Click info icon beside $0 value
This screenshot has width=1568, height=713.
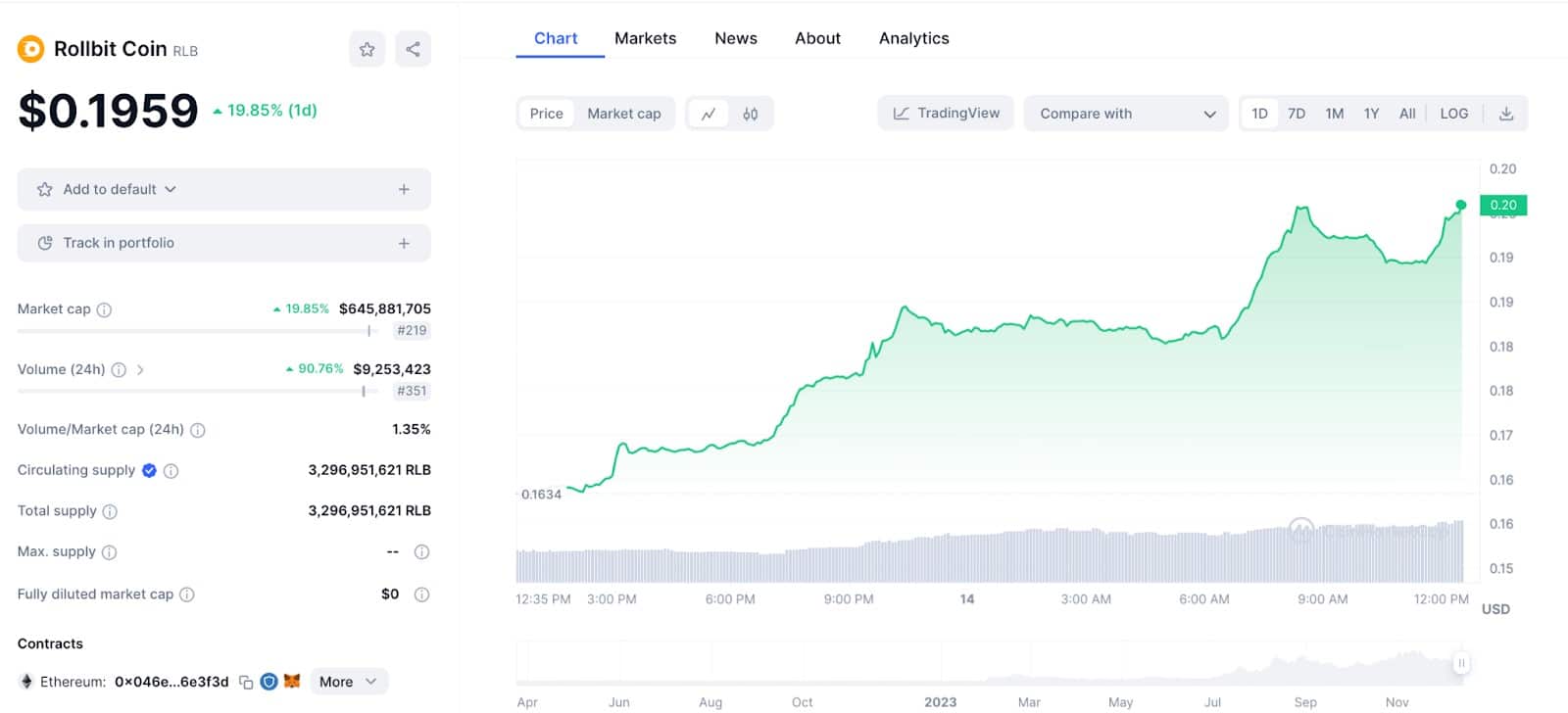421,594
